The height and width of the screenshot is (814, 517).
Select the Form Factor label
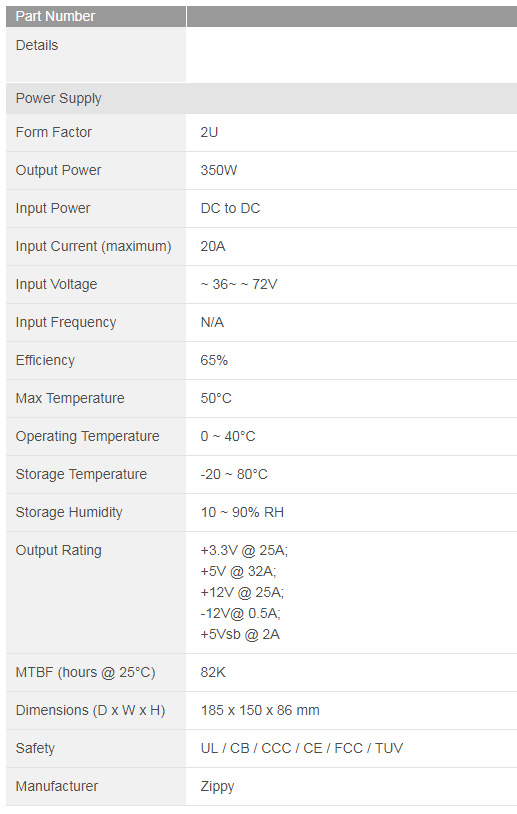(x=53, y=132)
